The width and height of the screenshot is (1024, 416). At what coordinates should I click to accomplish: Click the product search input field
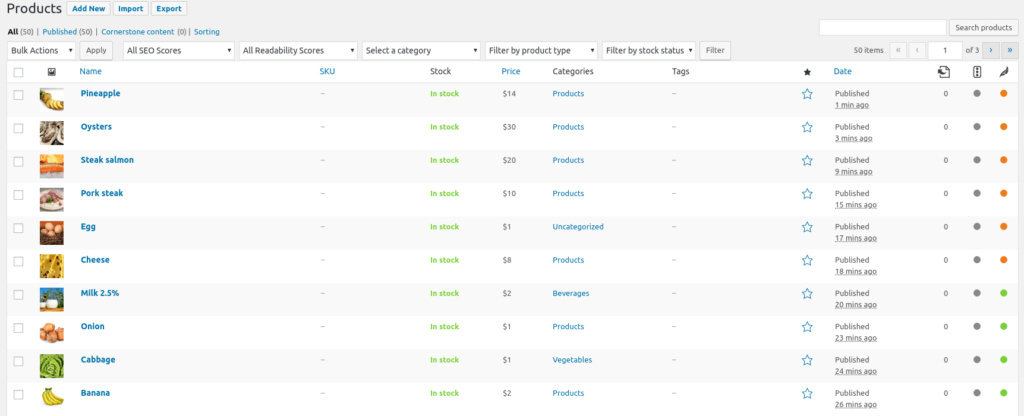(x=882, y=27)
